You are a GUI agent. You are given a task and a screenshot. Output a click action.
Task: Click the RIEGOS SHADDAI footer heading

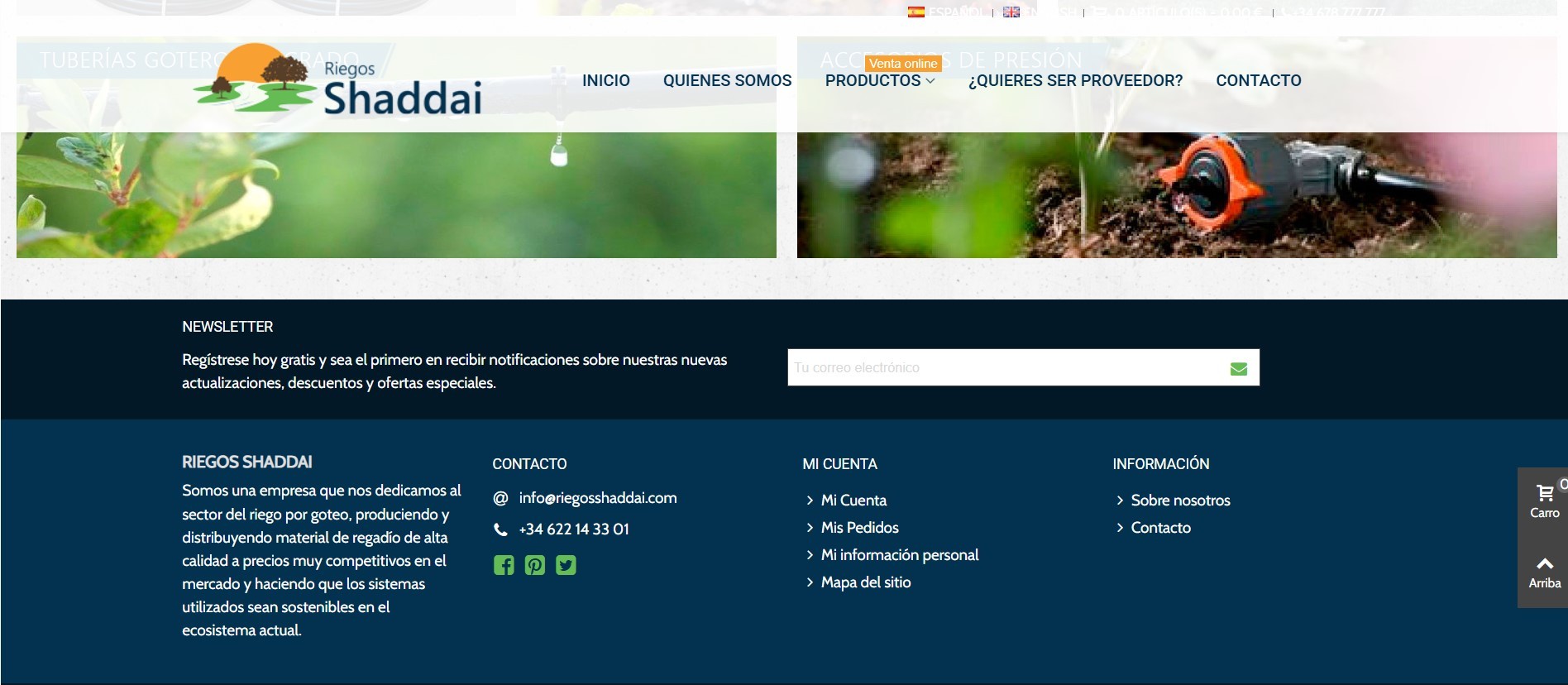coord(247,462)
